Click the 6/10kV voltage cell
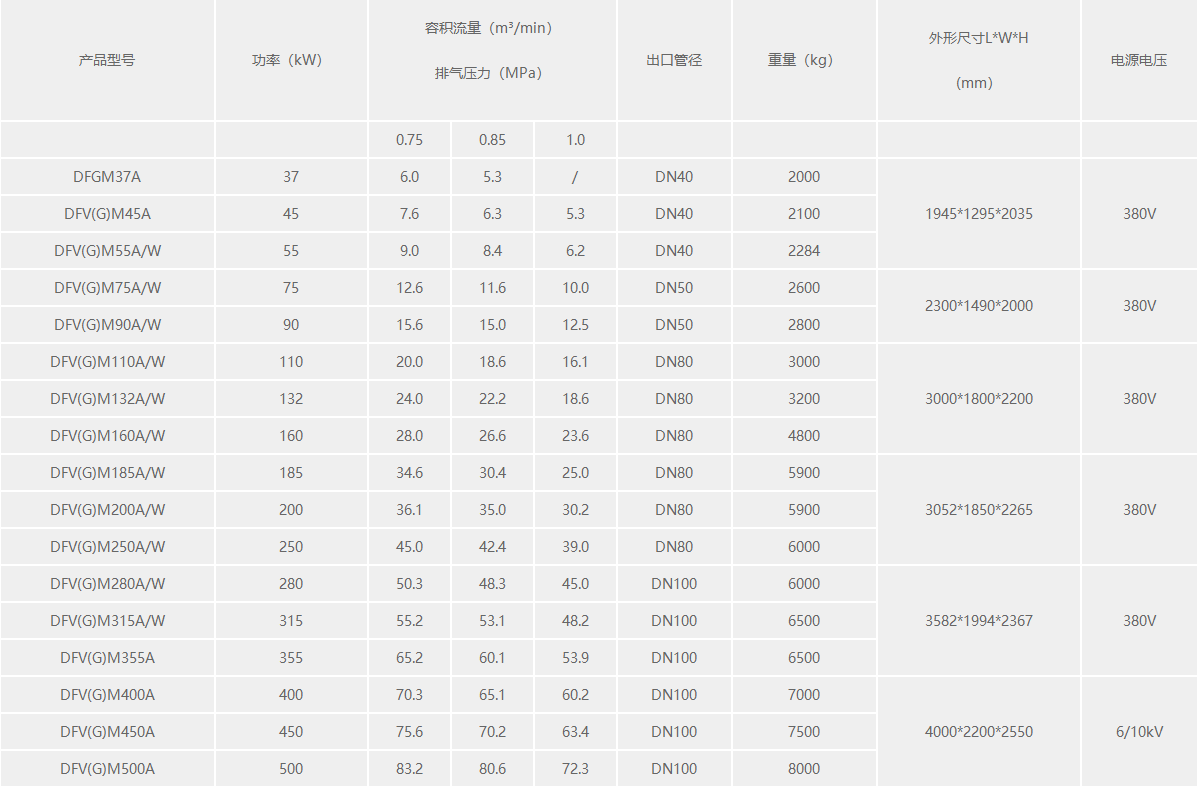This screenshot has height=787, width=1197. click(1139, 732)
